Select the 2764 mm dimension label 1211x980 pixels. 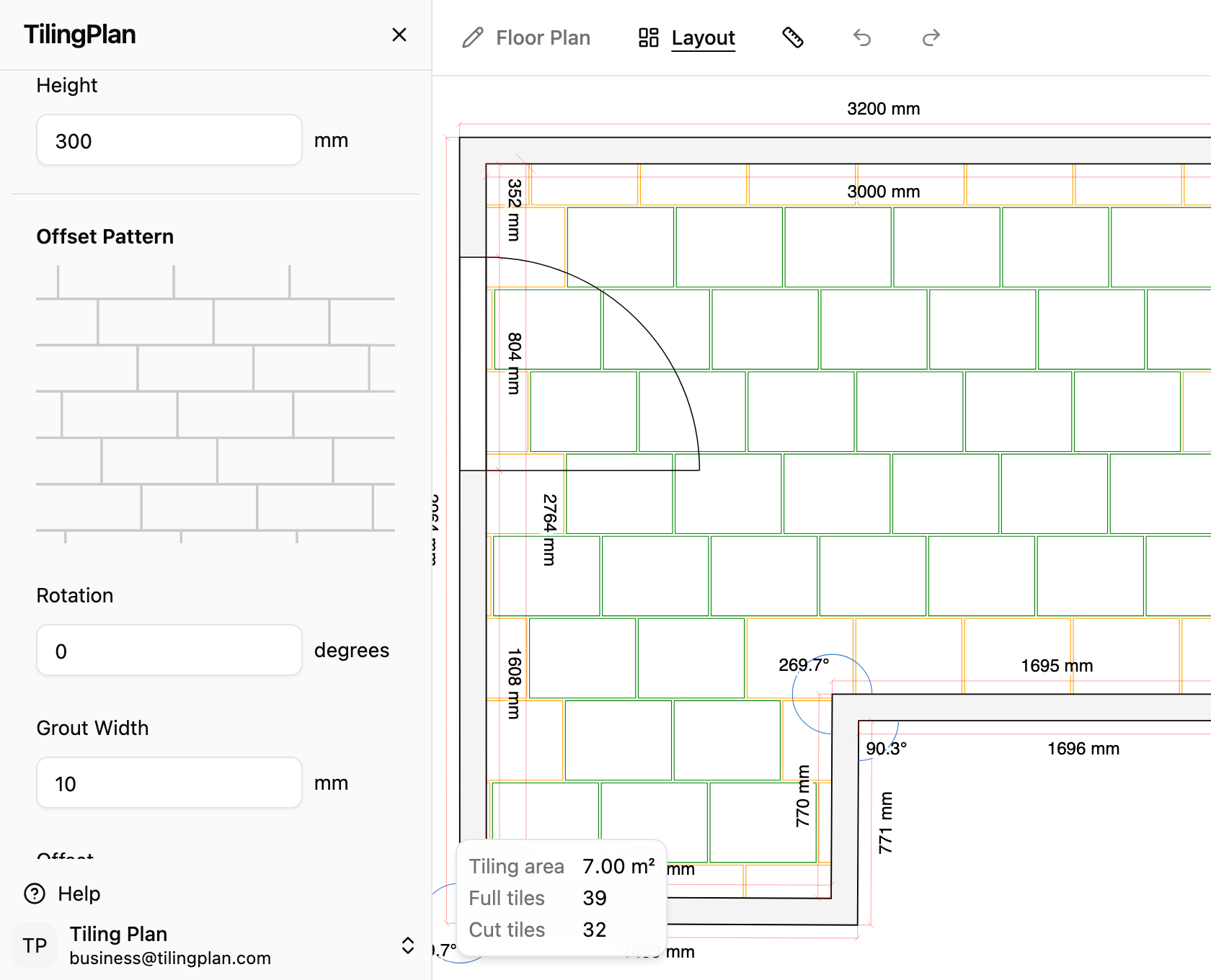[x=549, y=530]
